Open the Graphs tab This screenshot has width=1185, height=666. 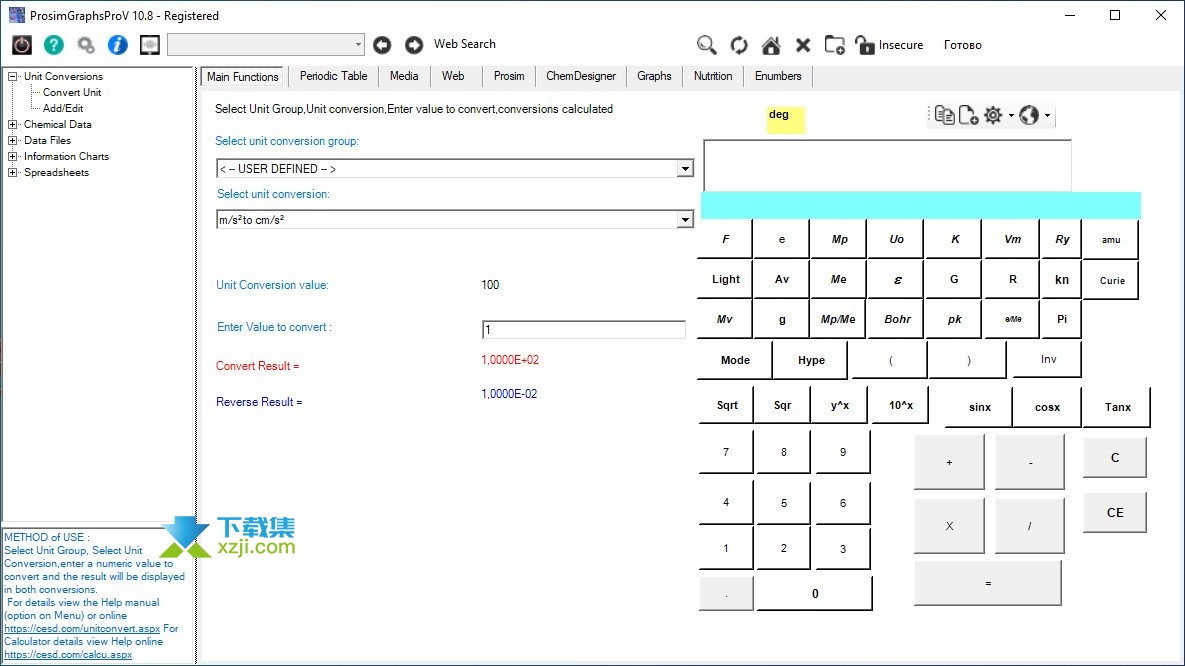pos(654,76)
